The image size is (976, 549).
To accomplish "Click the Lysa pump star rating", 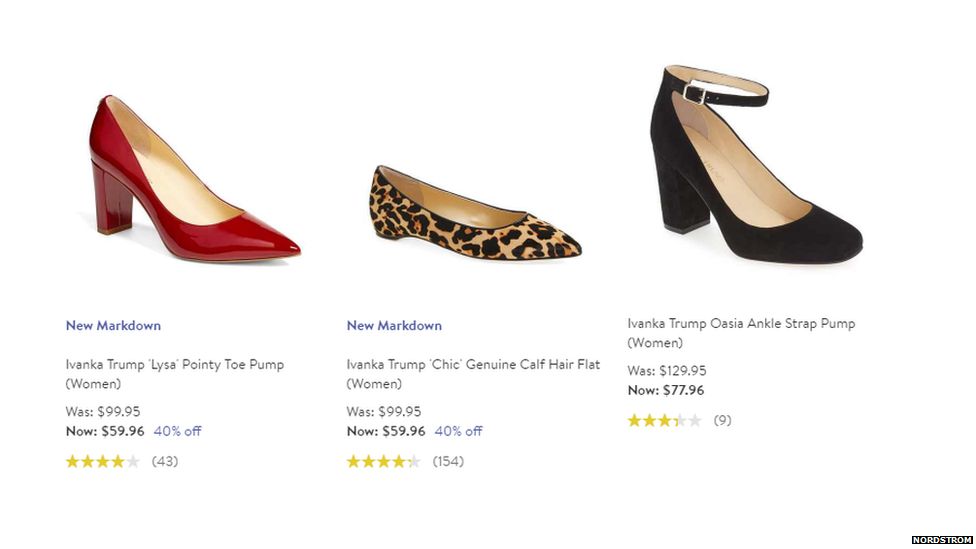I will coord(103,461).
